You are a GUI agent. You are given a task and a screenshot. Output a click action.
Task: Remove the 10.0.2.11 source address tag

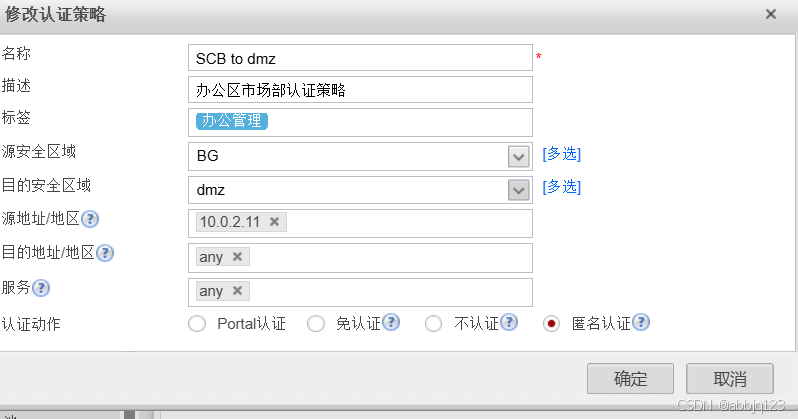(x=275, y=222)
